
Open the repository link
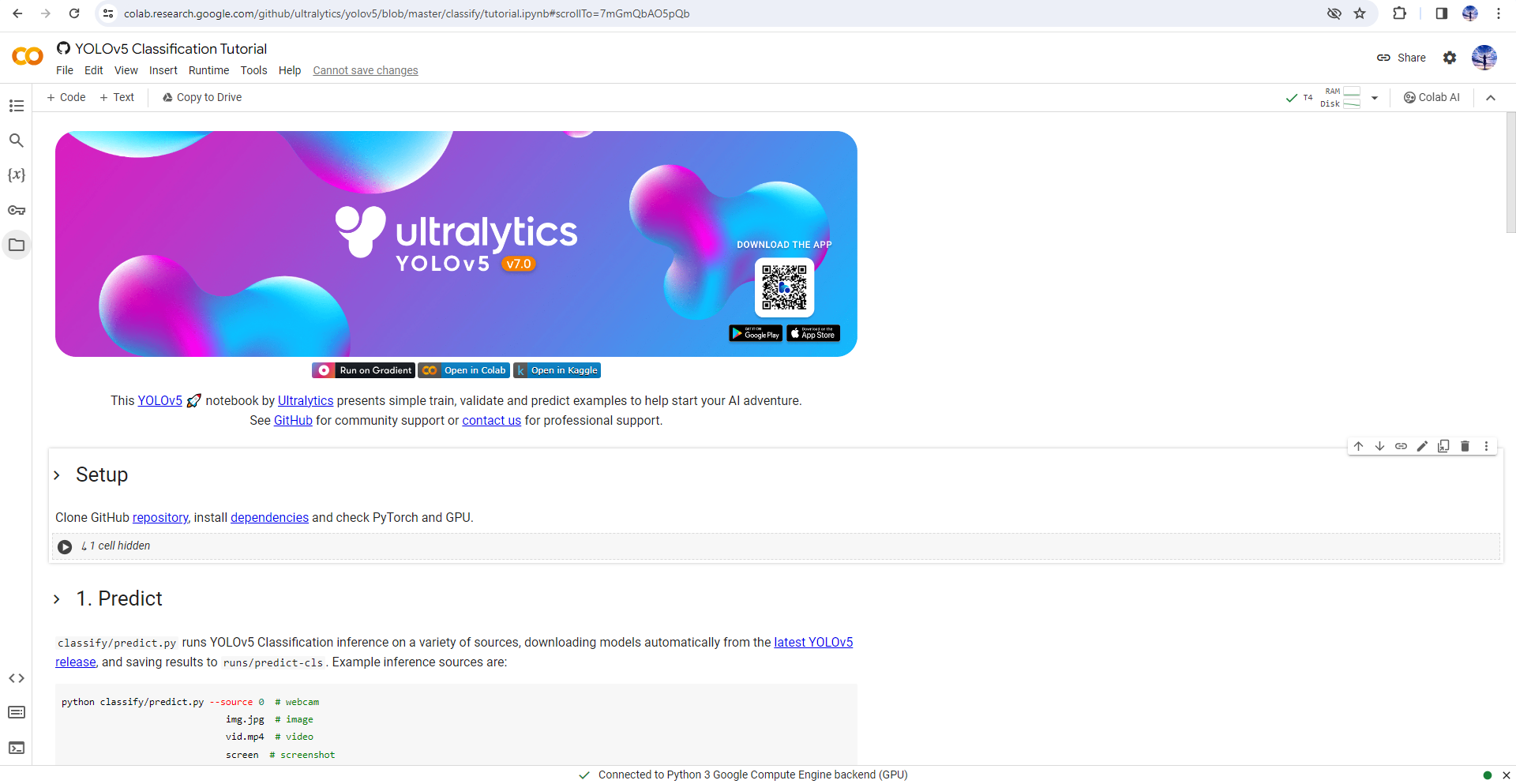[160, 518]
